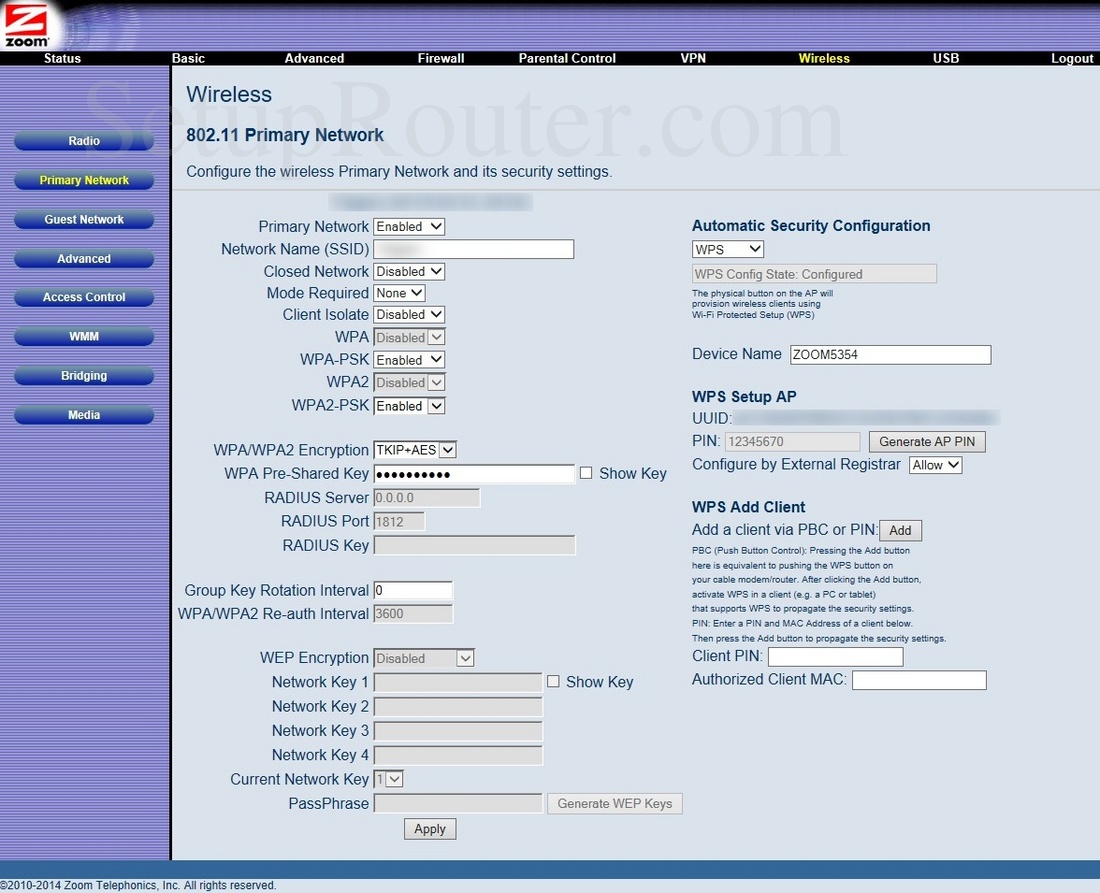Open the WMM settings page
The height and width of the screenshot is (893, 1100).
[x=84, y=336]
